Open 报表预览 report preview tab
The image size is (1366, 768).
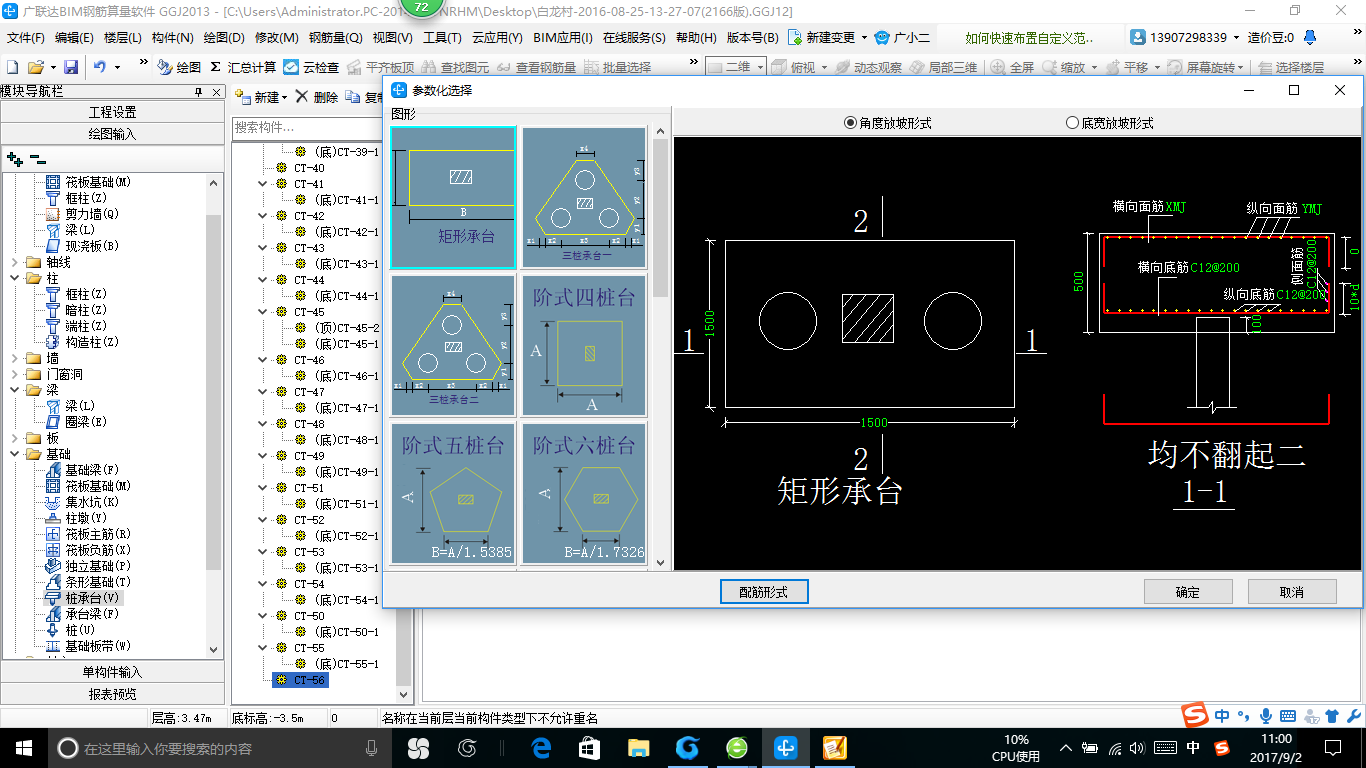[x=112, y=693]
